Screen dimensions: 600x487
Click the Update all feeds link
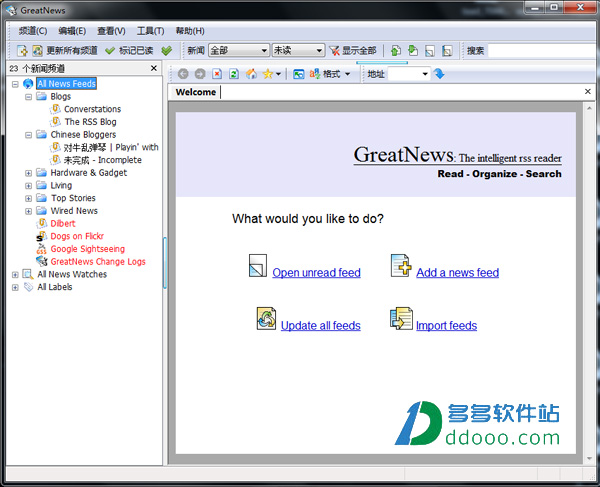(321, 326)
